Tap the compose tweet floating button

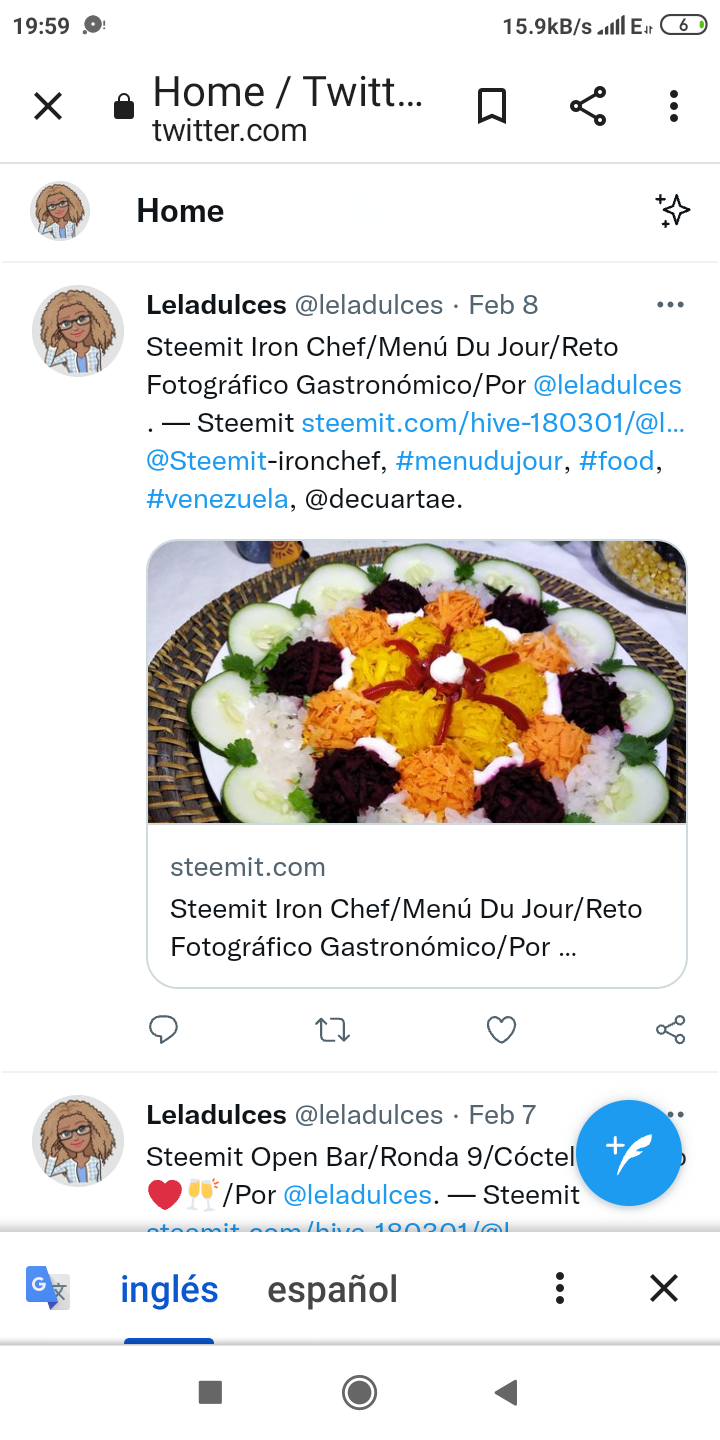click(x=629, y=1153)
